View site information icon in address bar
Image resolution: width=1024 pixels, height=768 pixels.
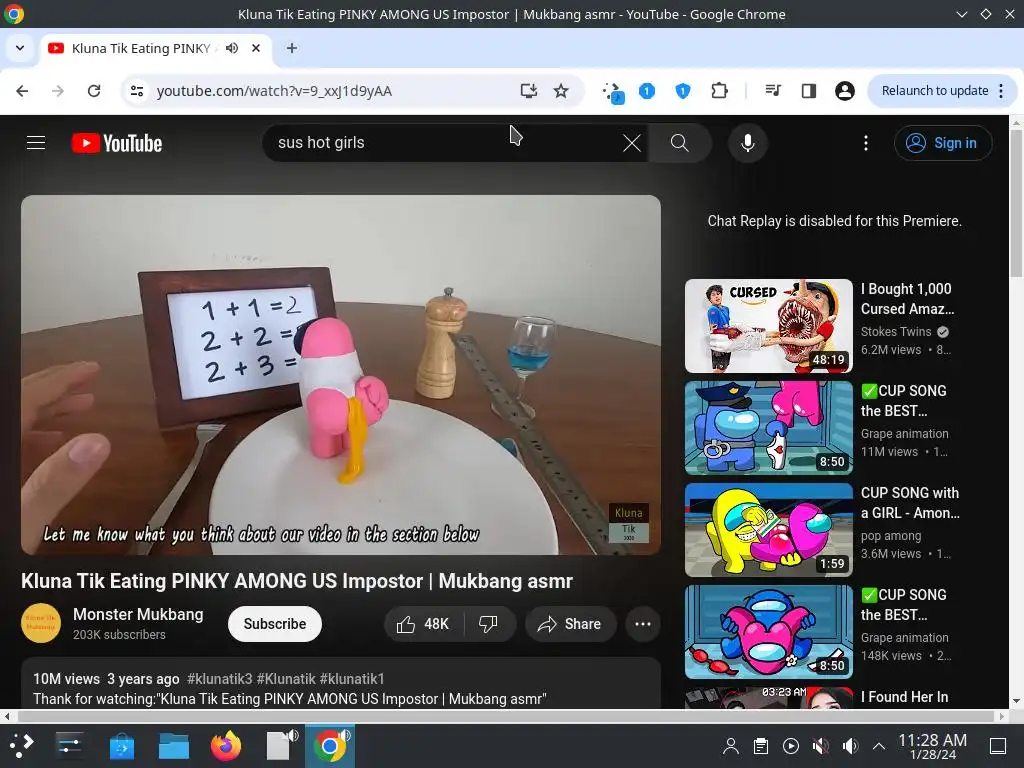point(136,91)
